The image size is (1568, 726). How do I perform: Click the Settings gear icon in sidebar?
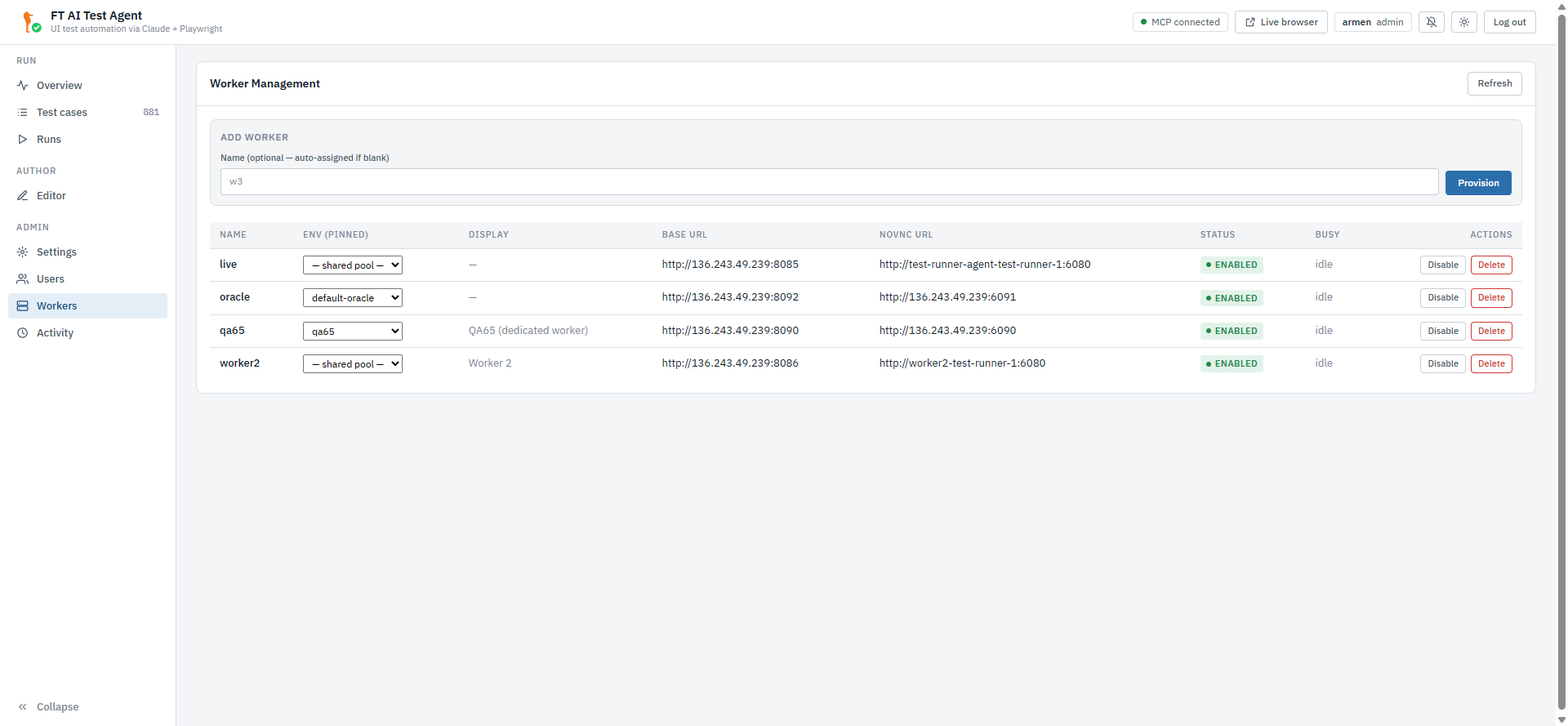pyautogui.click(x=23, y=252)
